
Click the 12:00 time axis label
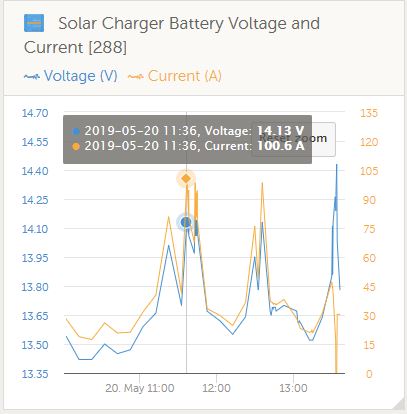pyautogui.click(x=216, y=388)
